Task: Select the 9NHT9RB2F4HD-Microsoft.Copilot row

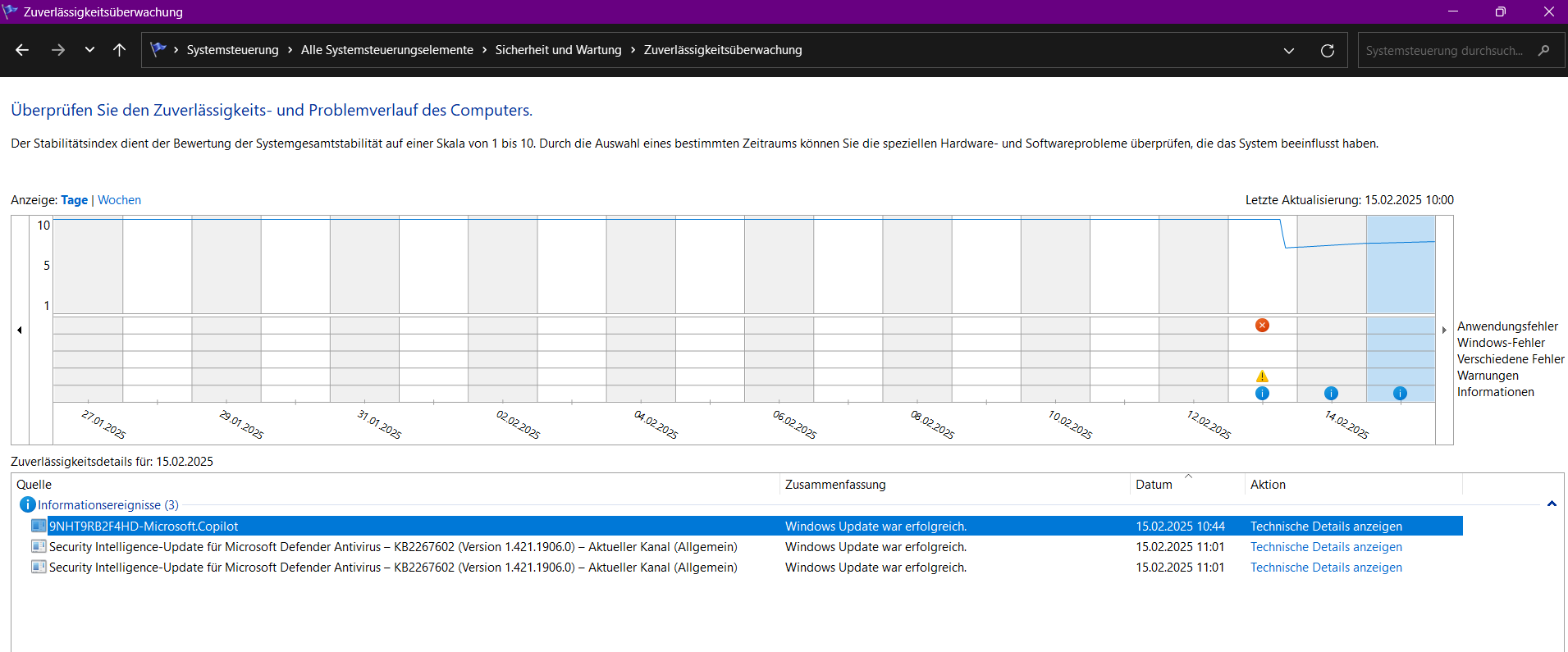Action: (x=746, y=527)
